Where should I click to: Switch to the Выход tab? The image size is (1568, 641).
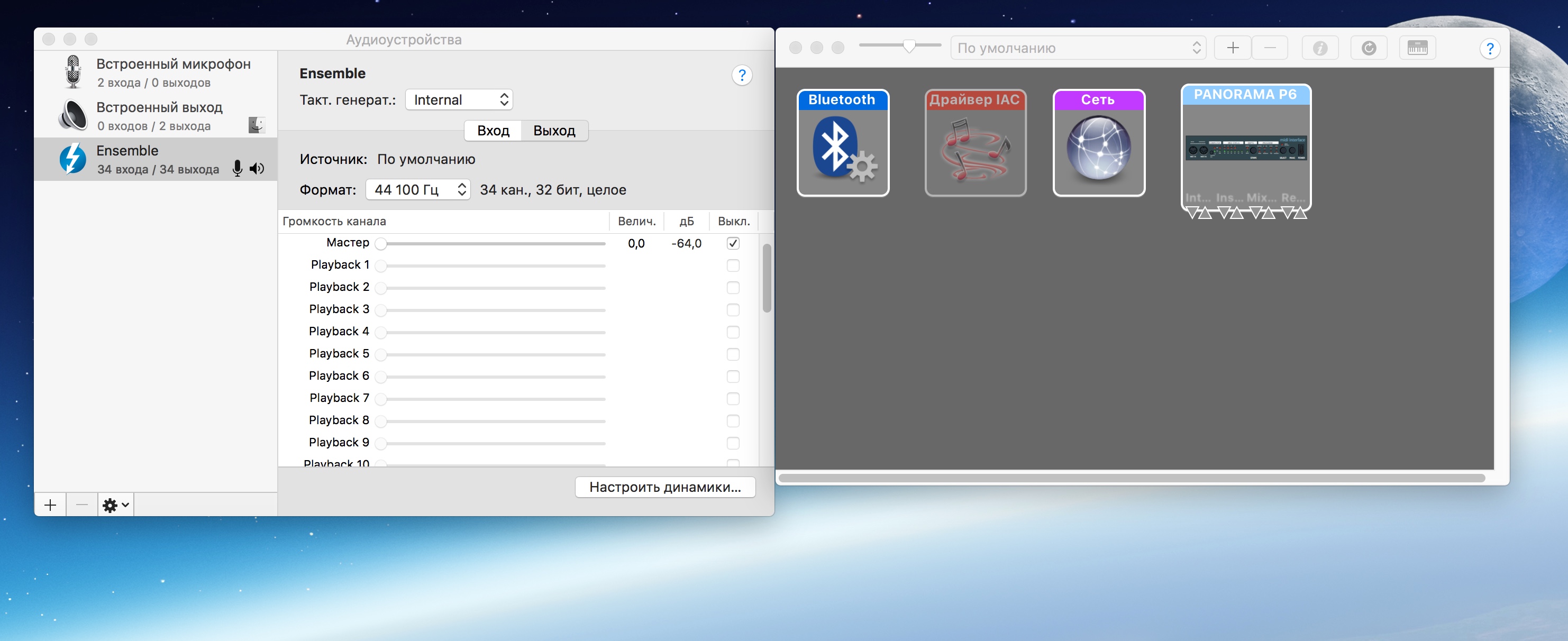pyautogui.click(x=553, y=131)
